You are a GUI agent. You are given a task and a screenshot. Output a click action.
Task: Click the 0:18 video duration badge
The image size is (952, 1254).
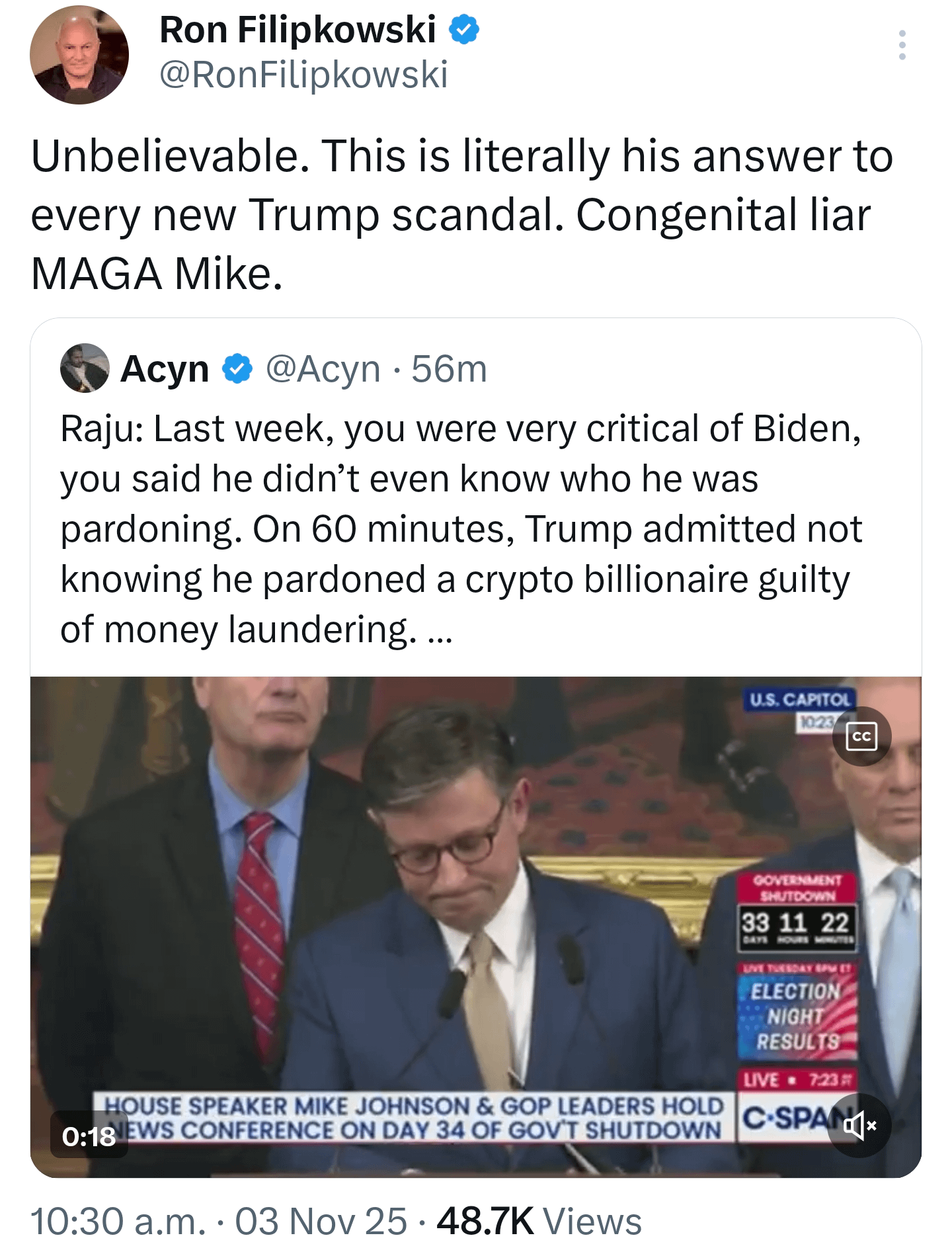(x=89, y=1136)
